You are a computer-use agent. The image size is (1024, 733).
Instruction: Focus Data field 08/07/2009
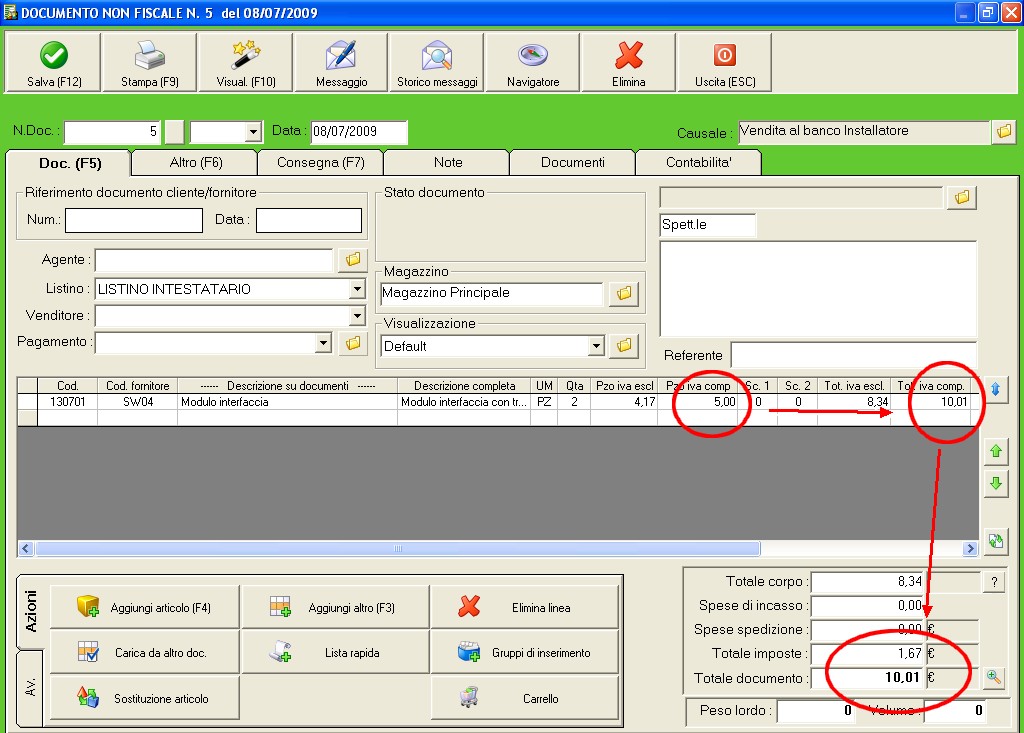coord(359,132)
